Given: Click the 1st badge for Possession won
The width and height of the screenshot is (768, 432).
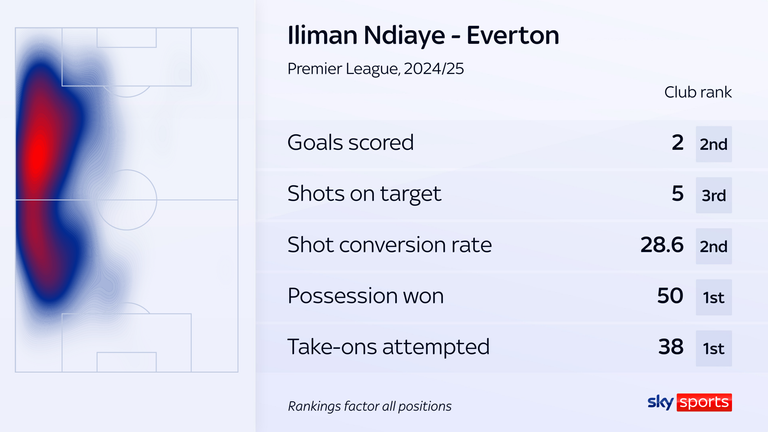Looking at the screenshot, I should click(x=714, y=297).
